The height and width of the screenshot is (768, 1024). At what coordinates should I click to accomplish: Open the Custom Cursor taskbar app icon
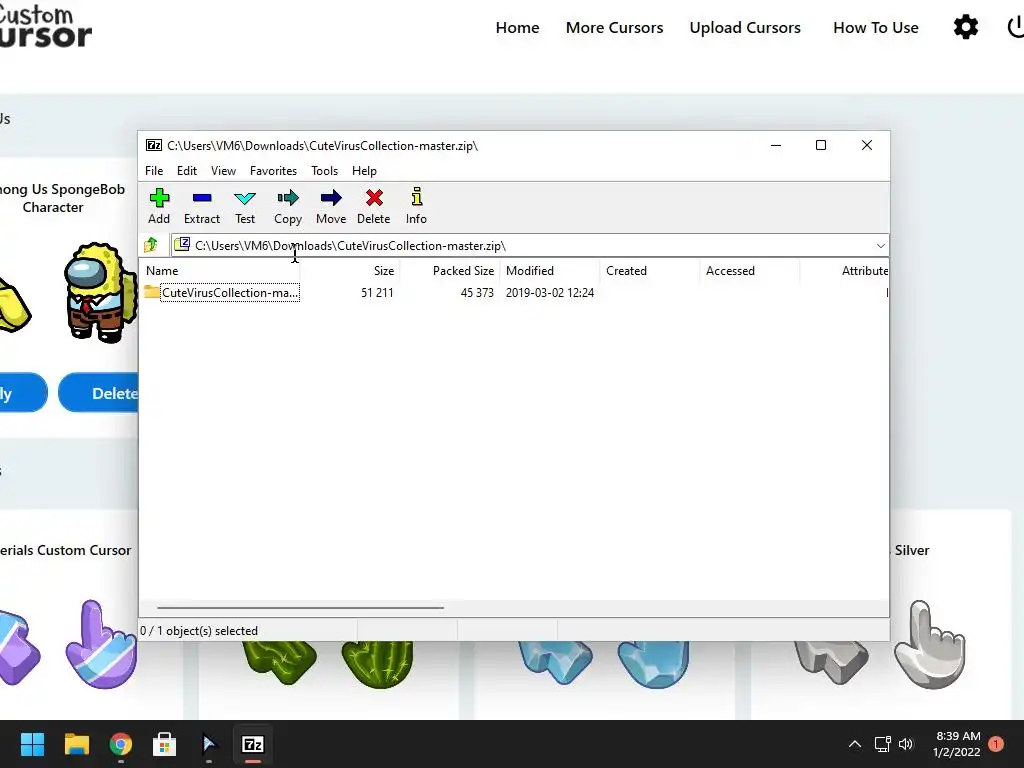click(x=208, y=744)
